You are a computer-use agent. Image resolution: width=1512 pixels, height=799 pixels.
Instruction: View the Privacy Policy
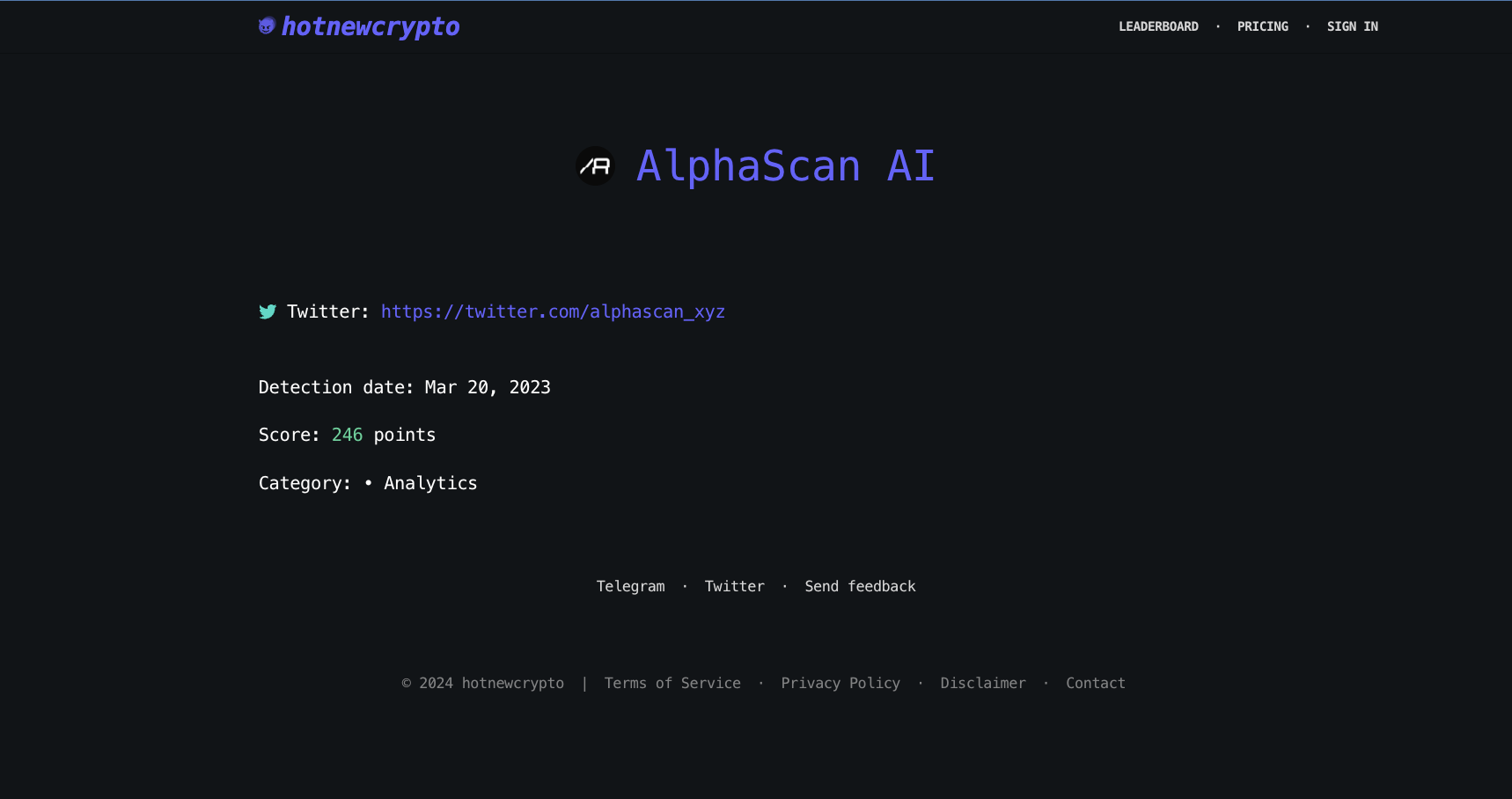(x=840, y=683)
